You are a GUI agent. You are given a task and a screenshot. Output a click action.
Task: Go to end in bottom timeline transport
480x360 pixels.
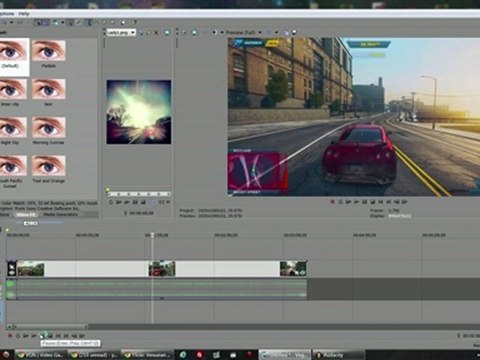pyautogui.click(x=66, y=336)
